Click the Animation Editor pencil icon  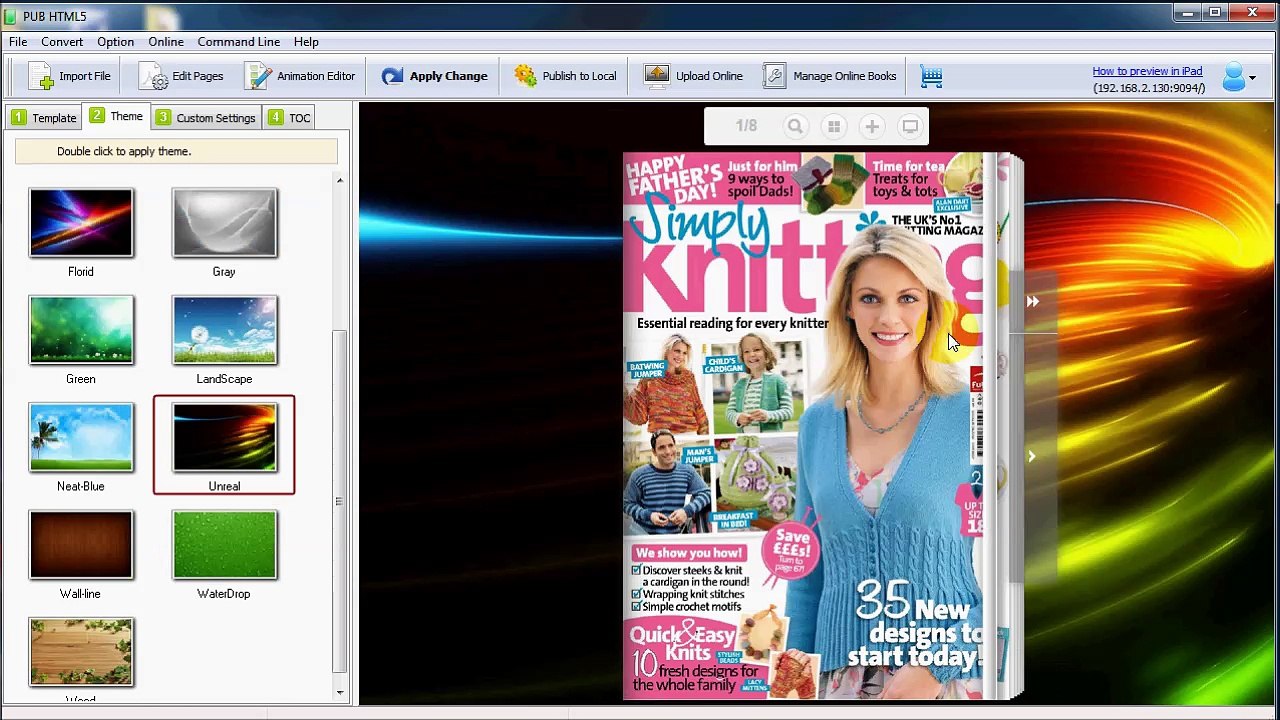(x=259, y=76)
